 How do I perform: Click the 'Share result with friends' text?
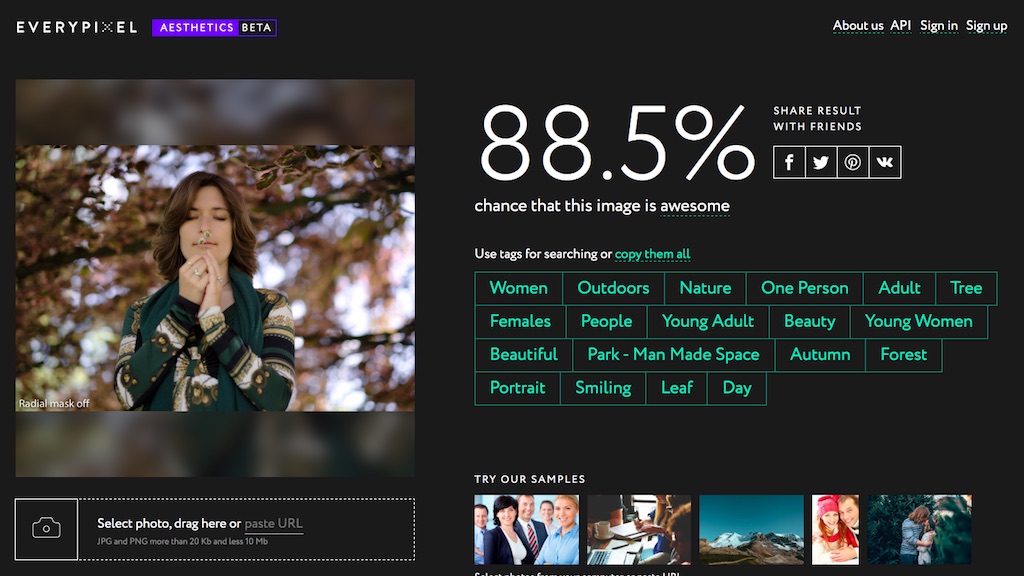tap(817, 119)
